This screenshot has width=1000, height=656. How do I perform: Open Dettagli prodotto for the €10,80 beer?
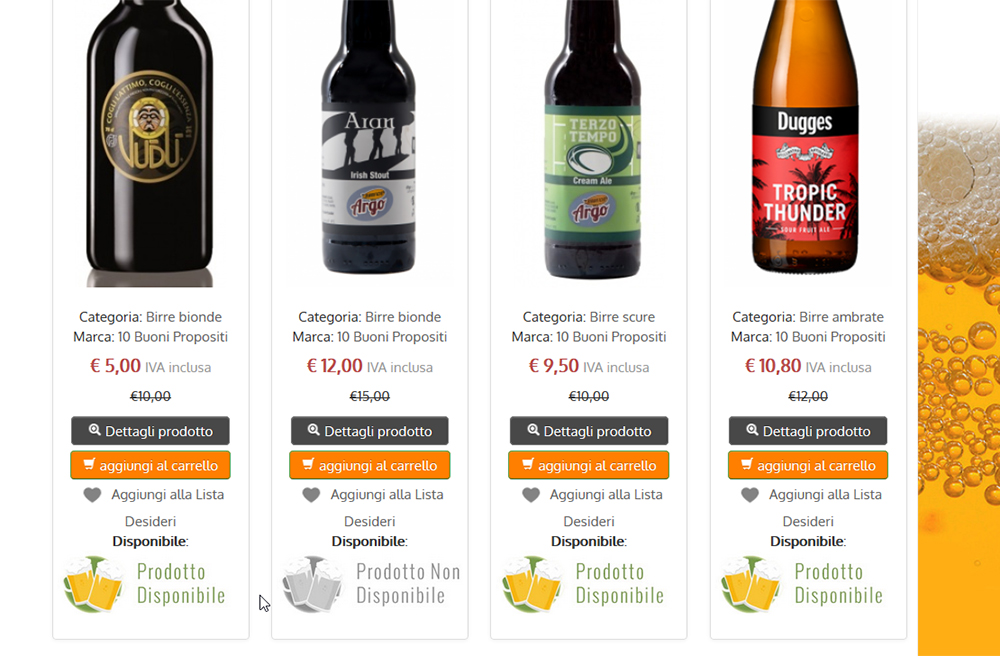[x=808, y=431]
